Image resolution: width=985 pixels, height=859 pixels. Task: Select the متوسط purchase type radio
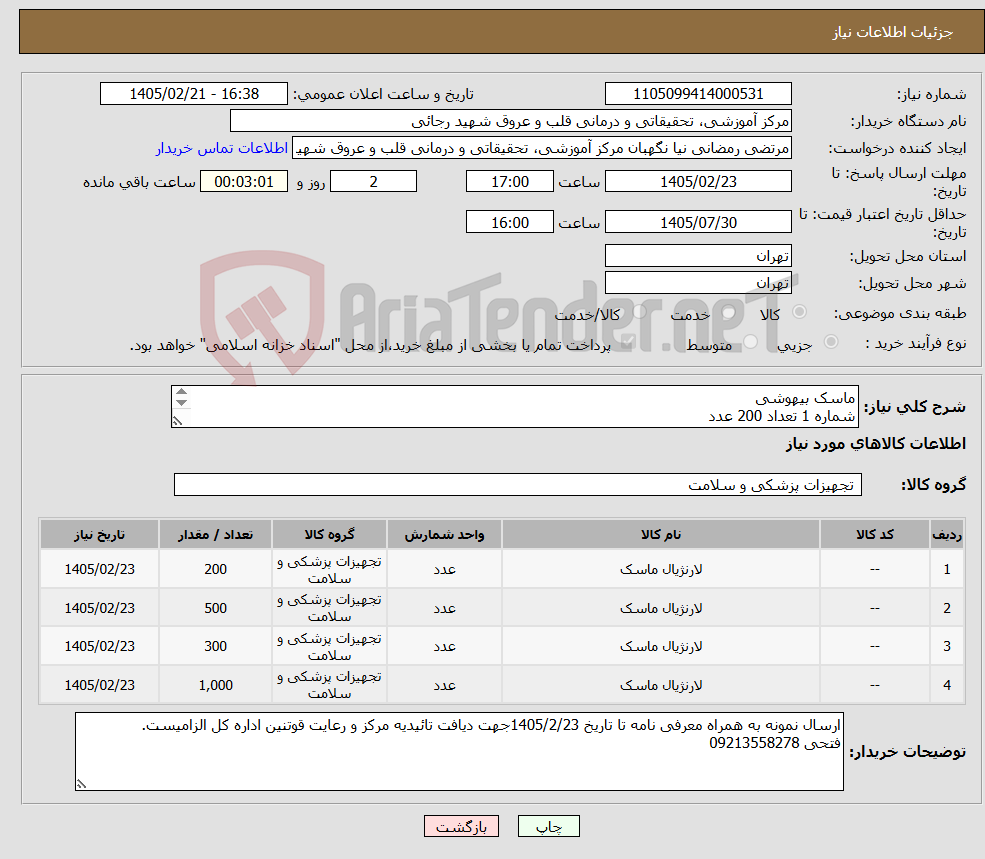(x=751, y=342)
